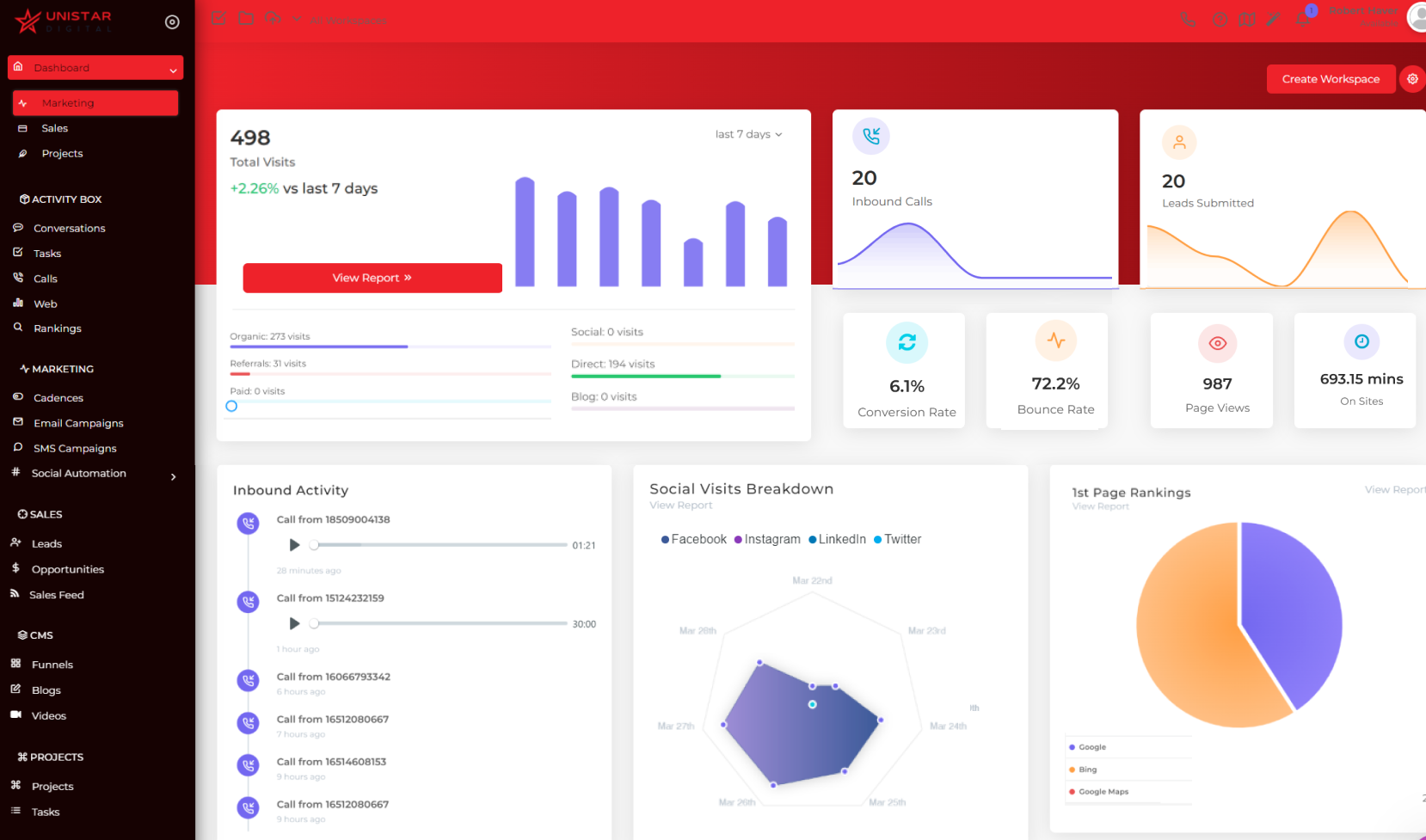Click the Calls phone icon in sidebar
Screen dimensions: 1426x840
point(17,278)
